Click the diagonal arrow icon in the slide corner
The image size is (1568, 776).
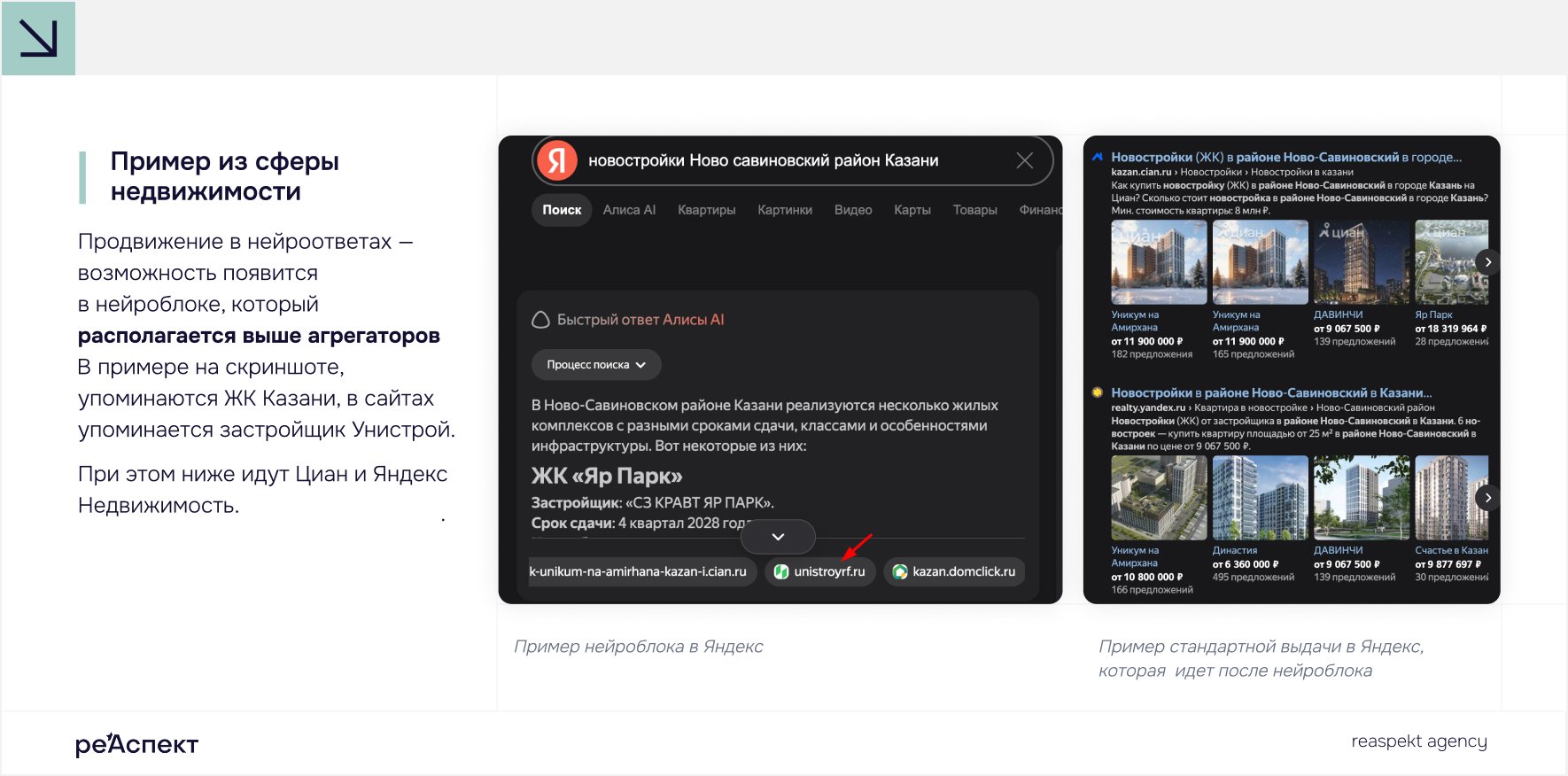coord(38,38)
